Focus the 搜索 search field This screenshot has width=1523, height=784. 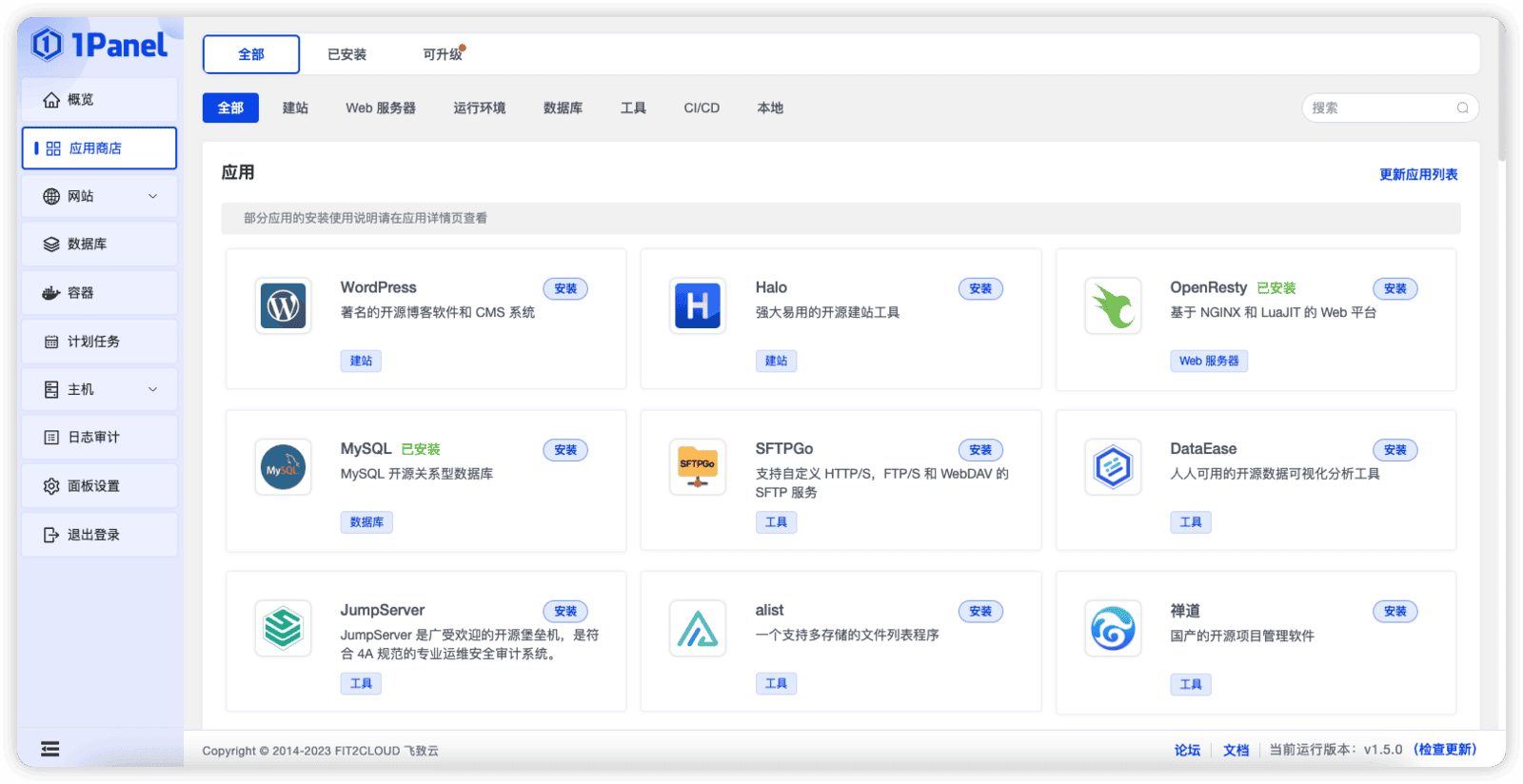coord(1390,108)
